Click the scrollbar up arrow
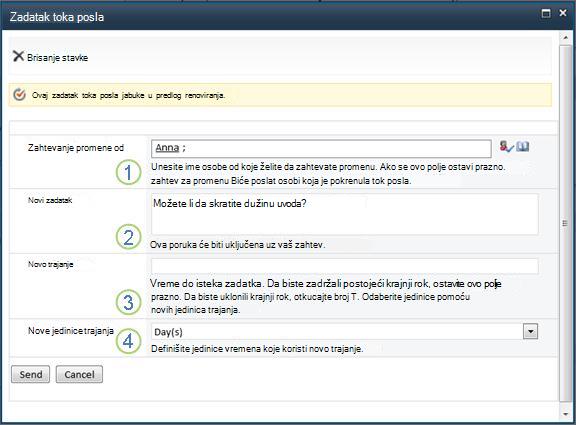 (x=565, y=37)
